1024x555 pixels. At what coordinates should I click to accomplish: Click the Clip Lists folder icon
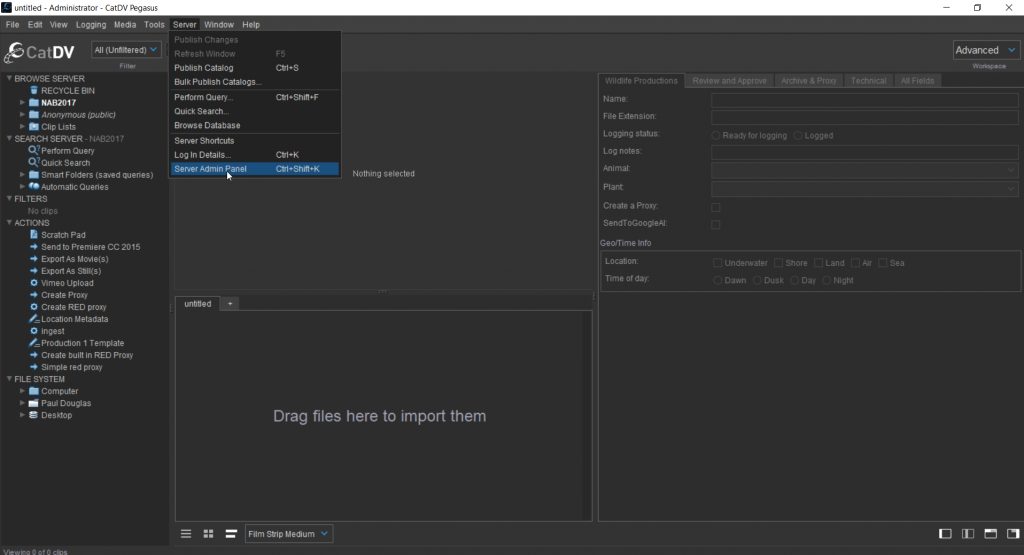(34, 127)
